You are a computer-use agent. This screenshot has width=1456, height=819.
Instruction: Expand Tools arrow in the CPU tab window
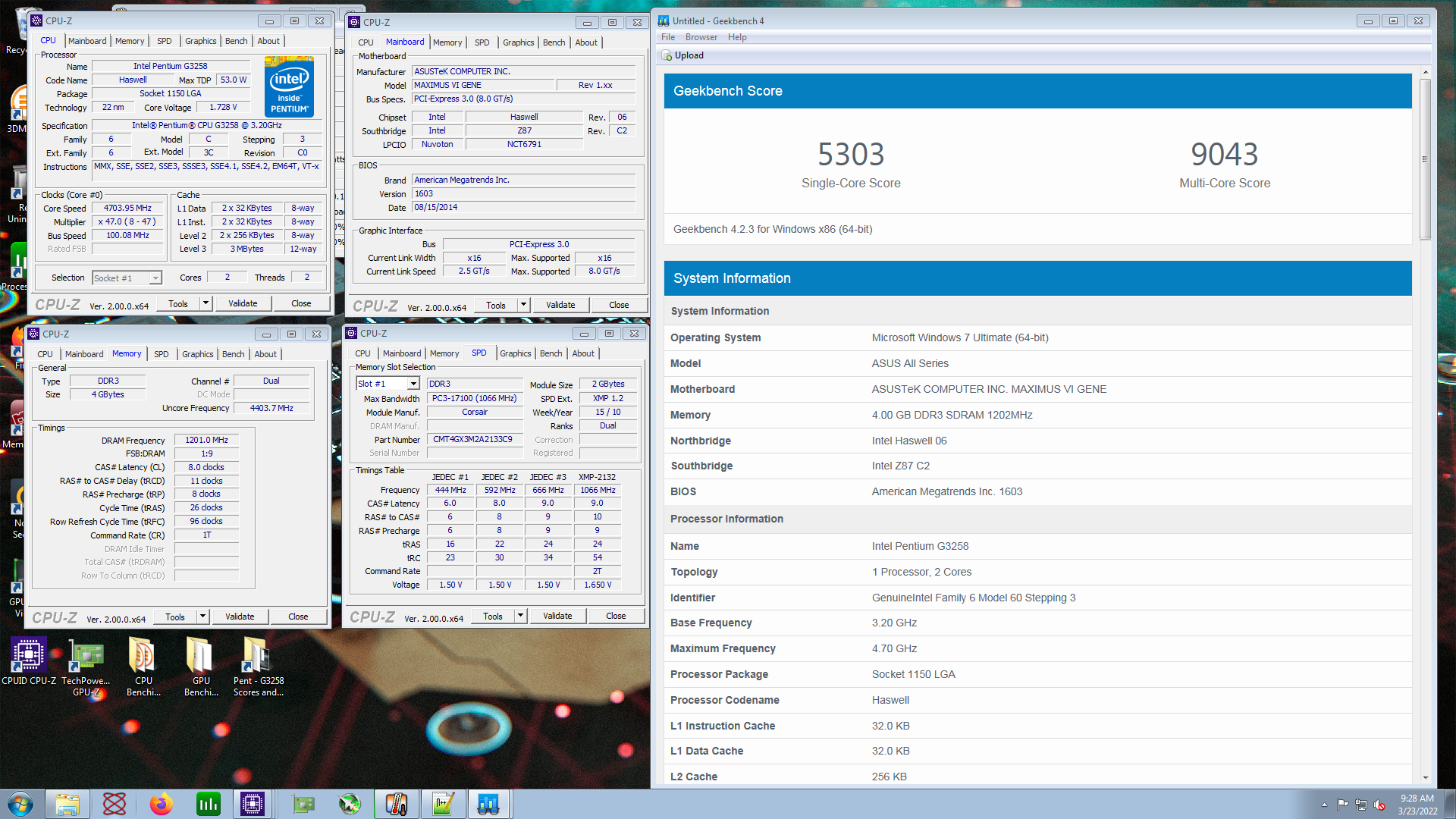point(206,303)
